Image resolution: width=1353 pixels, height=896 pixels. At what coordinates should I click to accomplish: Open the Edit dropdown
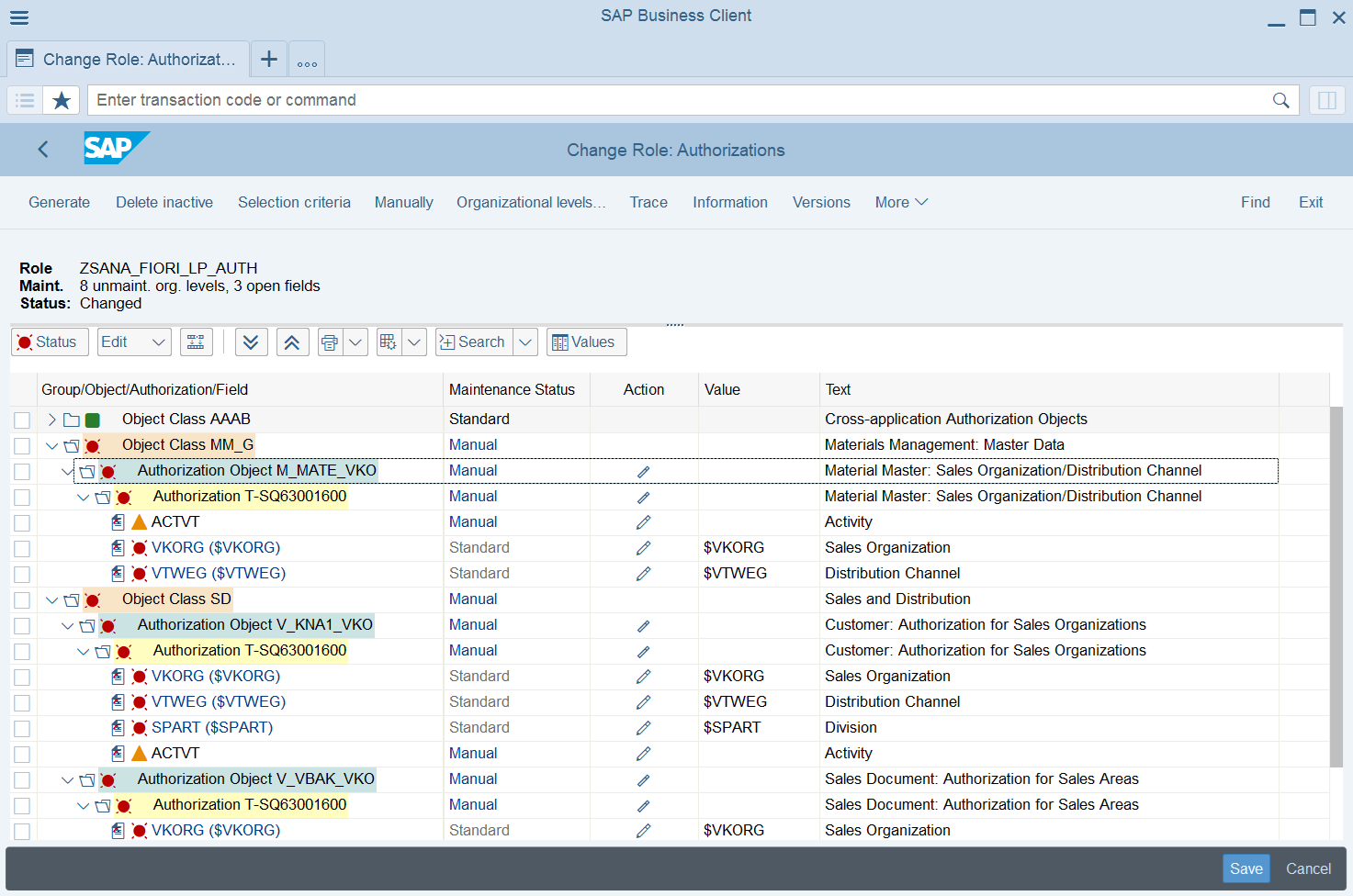(134, 342)
